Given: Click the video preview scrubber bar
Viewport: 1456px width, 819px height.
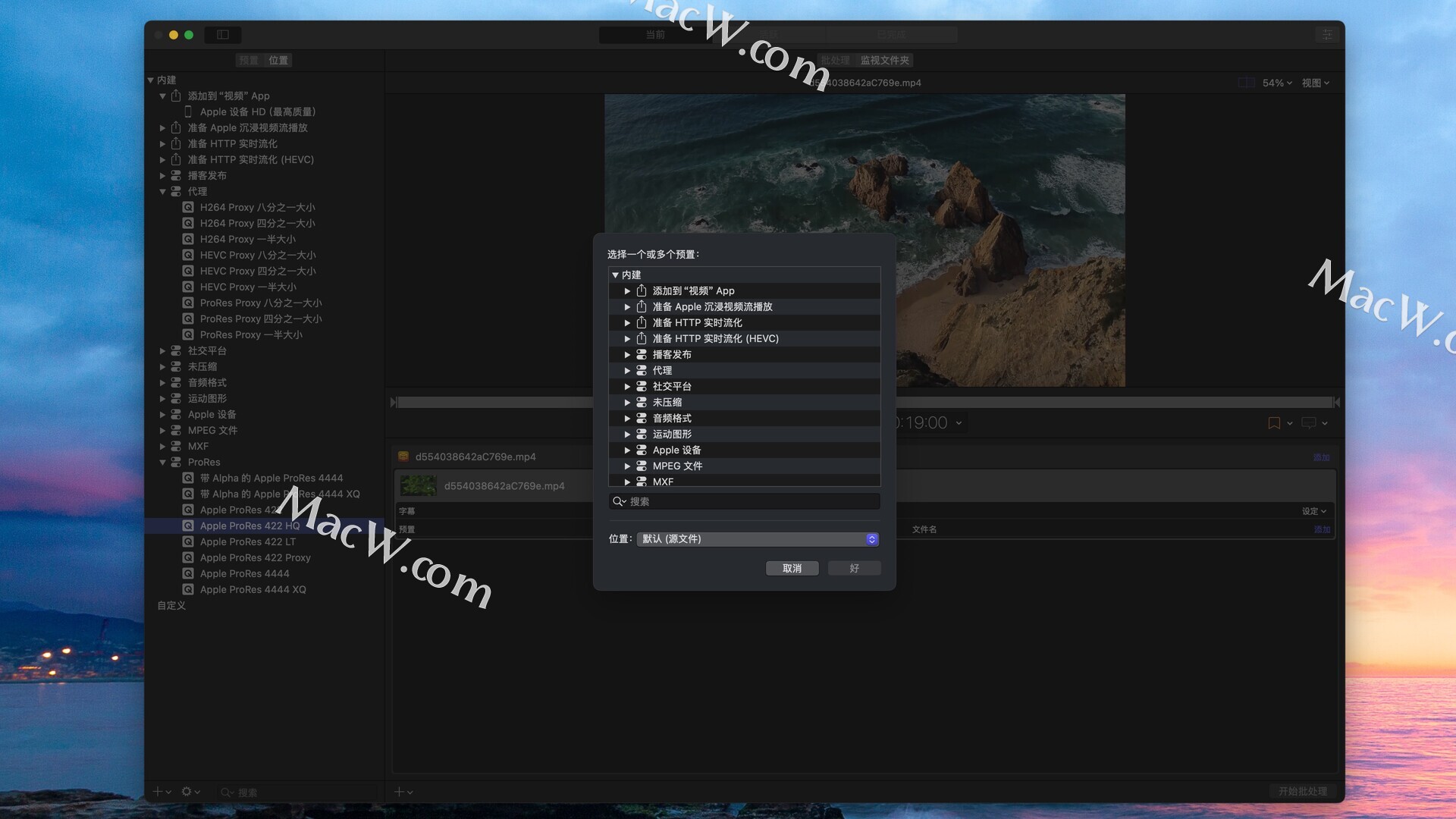Looking at the screenshot, I should 493,402.
